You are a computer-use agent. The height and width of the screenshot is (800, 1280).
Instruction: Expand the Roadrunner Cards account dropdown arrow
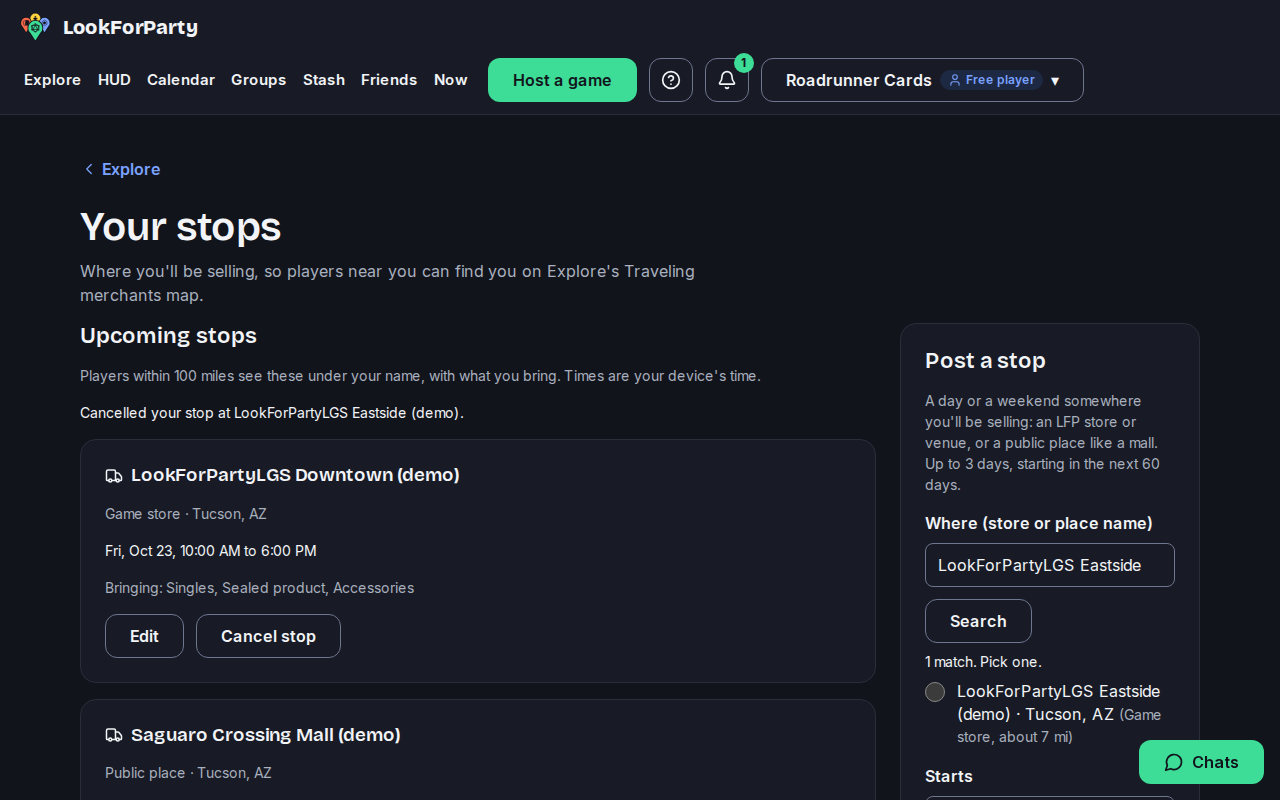[x=1055, y=81]
